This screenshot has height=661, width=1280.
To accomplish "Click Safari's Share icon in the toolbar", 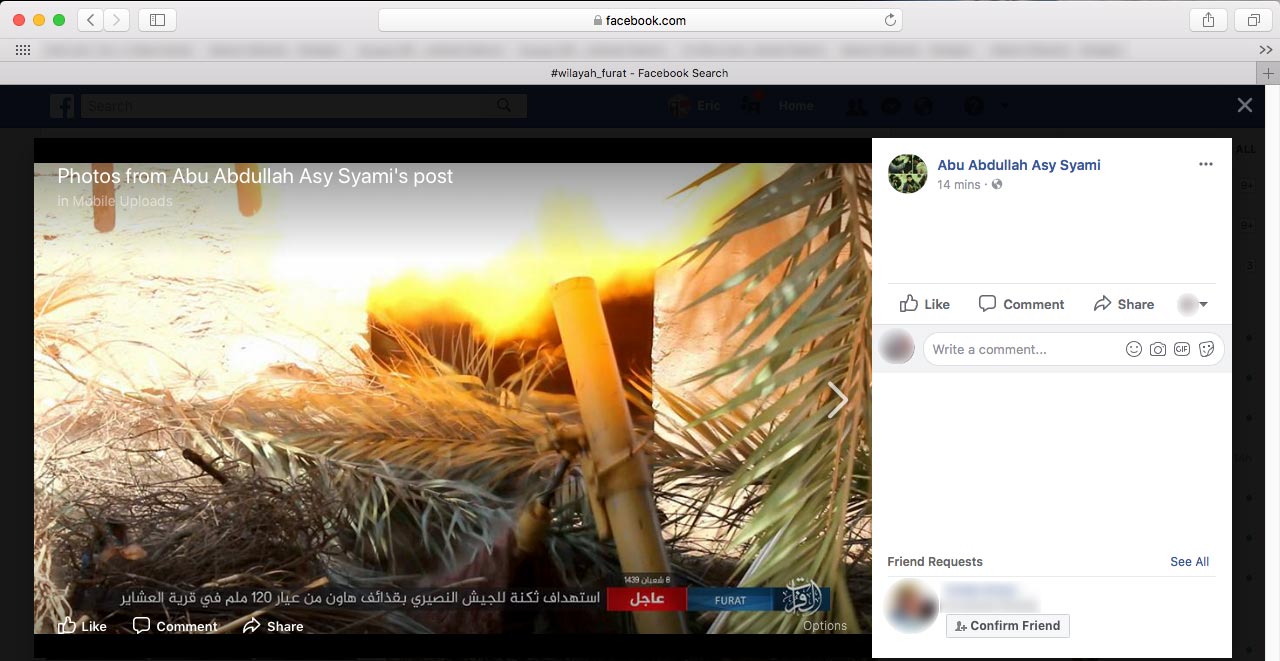I will tap(1208, 20).
